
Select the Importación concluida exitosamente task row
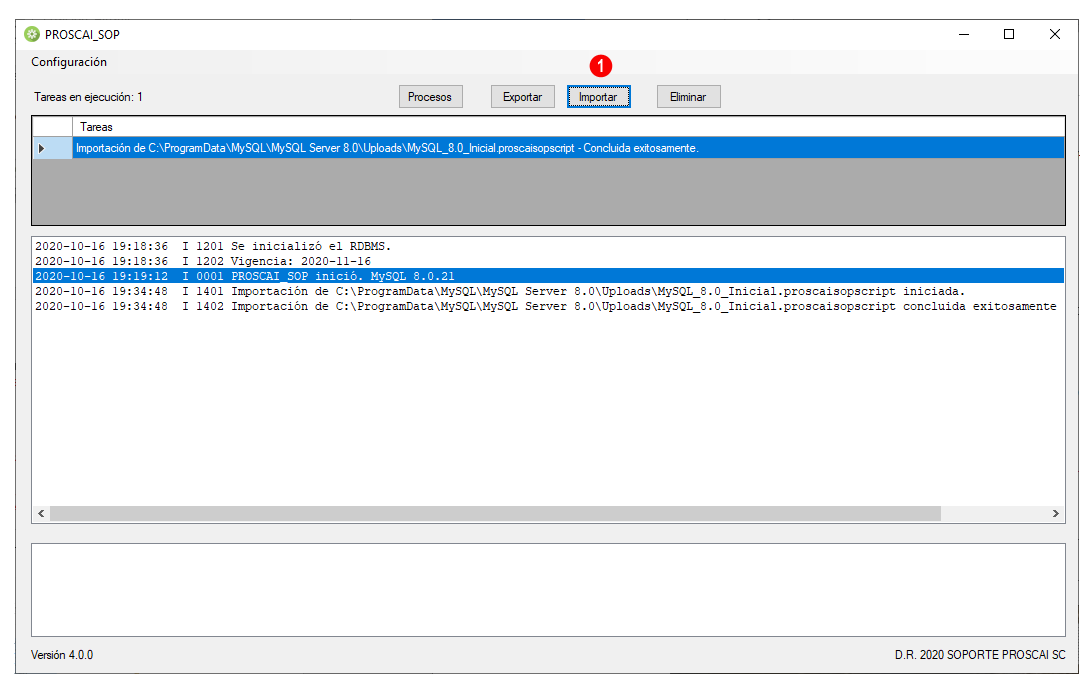(568, 148)
